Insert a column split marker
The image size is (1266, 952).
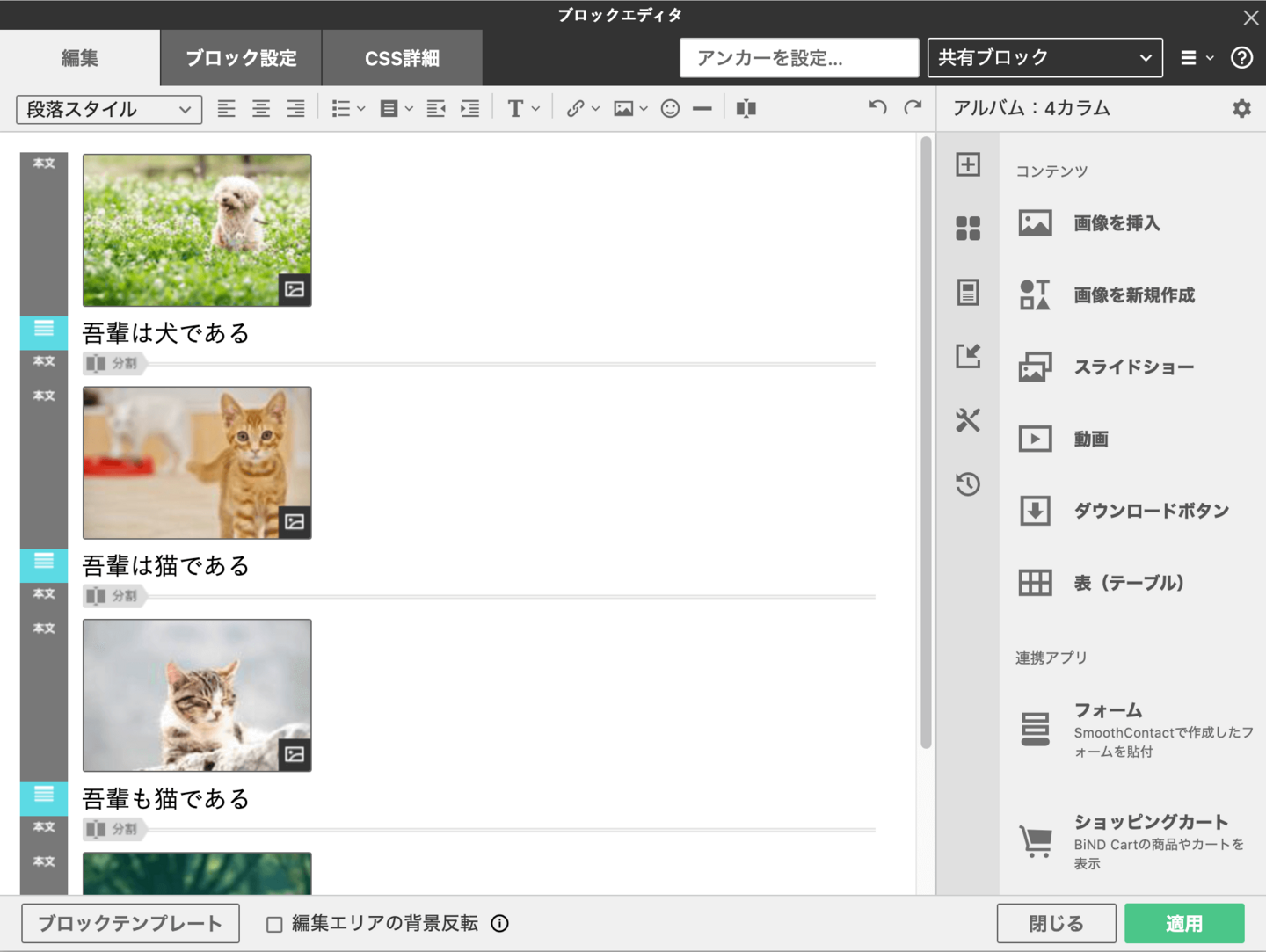[x=746, y=108]
